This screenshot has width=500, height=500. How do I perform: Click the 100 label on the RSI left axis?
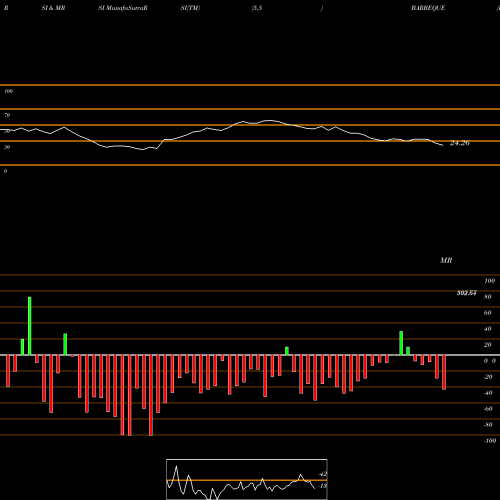8,91
